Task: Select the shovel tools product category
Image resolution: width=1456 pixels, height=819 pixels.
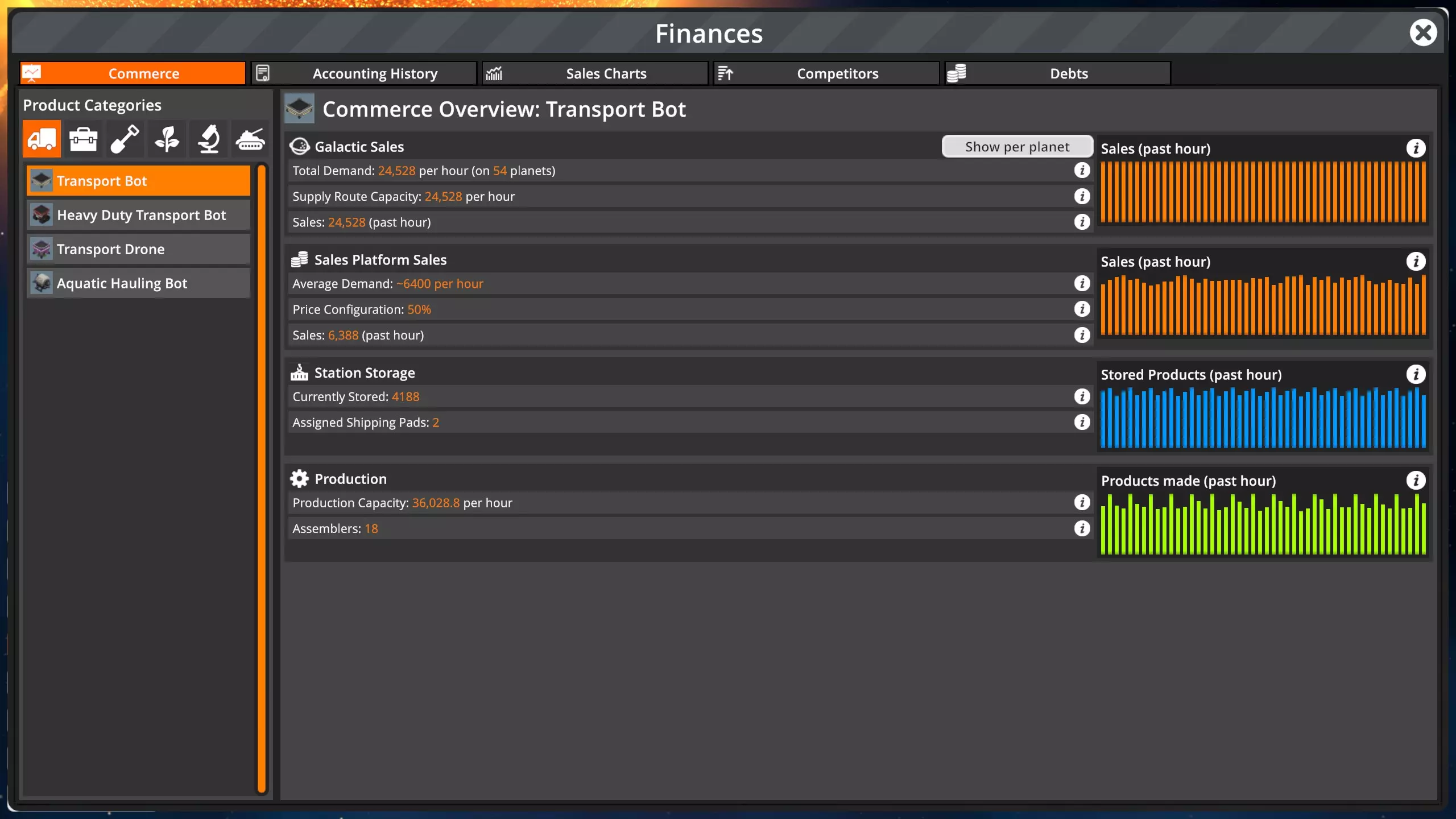Action: (x=125, y=139)
